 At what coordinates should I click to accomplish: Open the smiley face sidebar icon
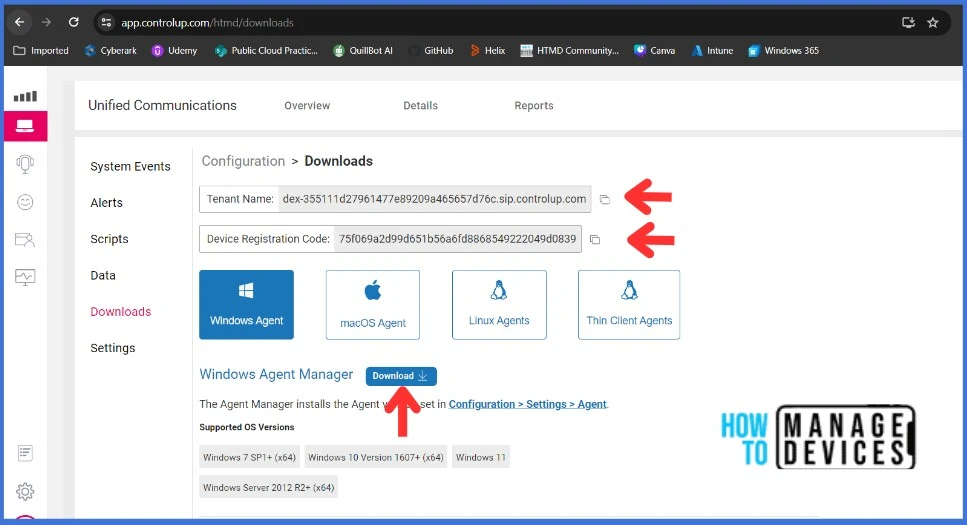[25, 202]
